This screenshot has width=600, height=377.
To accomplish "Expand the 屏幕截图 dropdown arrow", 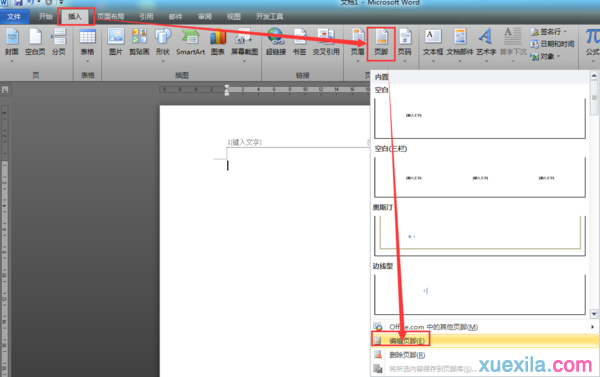I will click(x=244, y=61).
